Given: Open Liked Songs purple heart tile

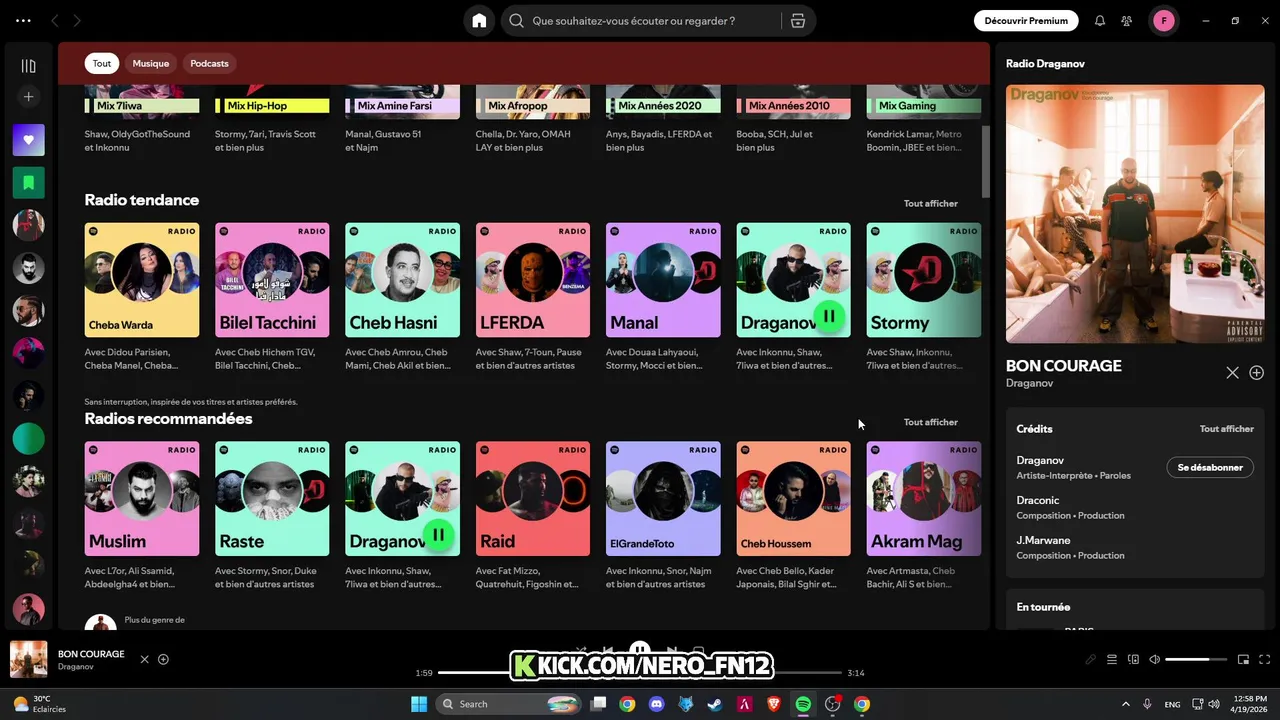Looking at the screenshot, I should pos(28,140).
